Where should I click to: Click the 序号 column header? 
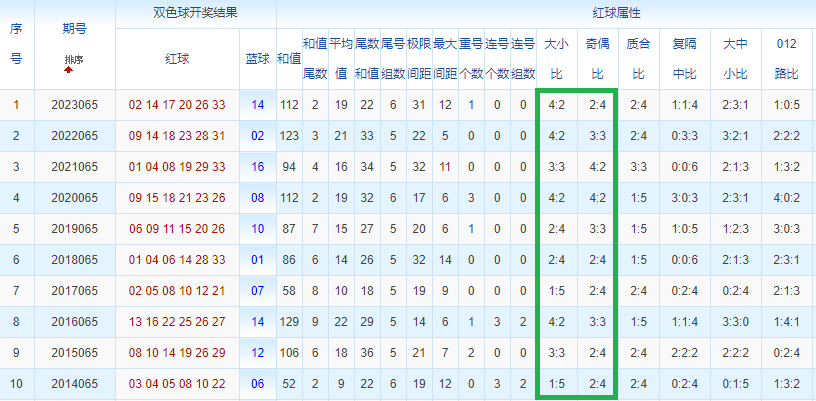point(16,44)
